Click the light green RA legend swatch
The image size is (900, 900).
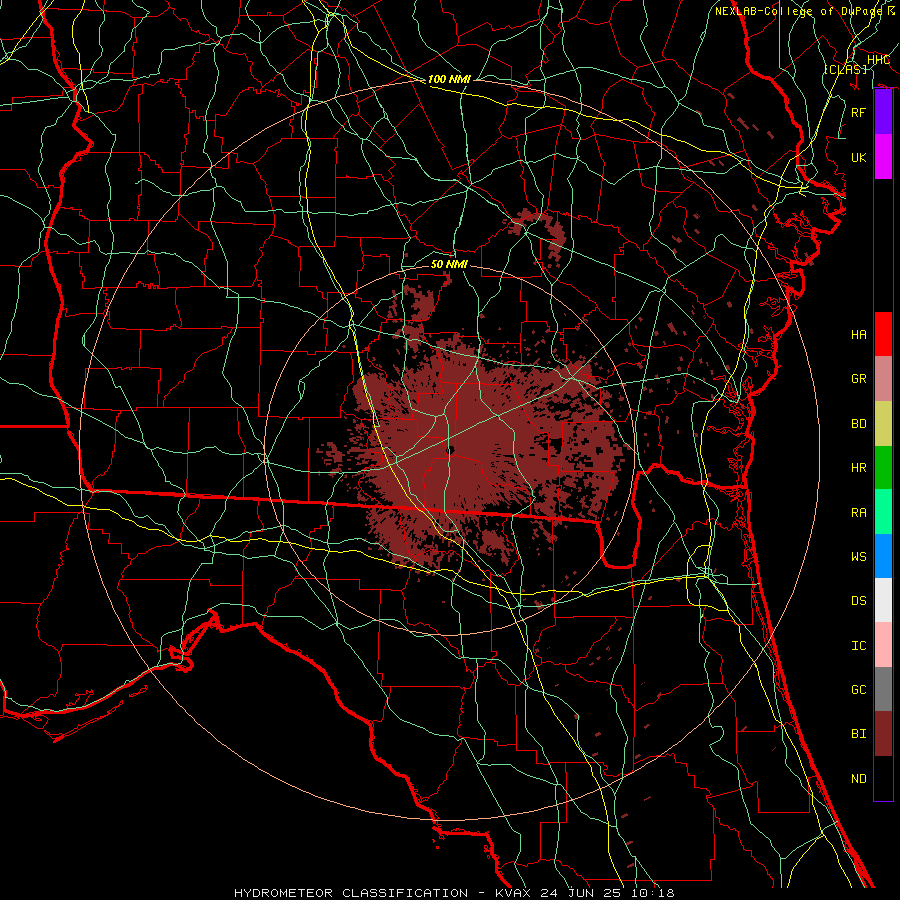(x=883, y=512)
